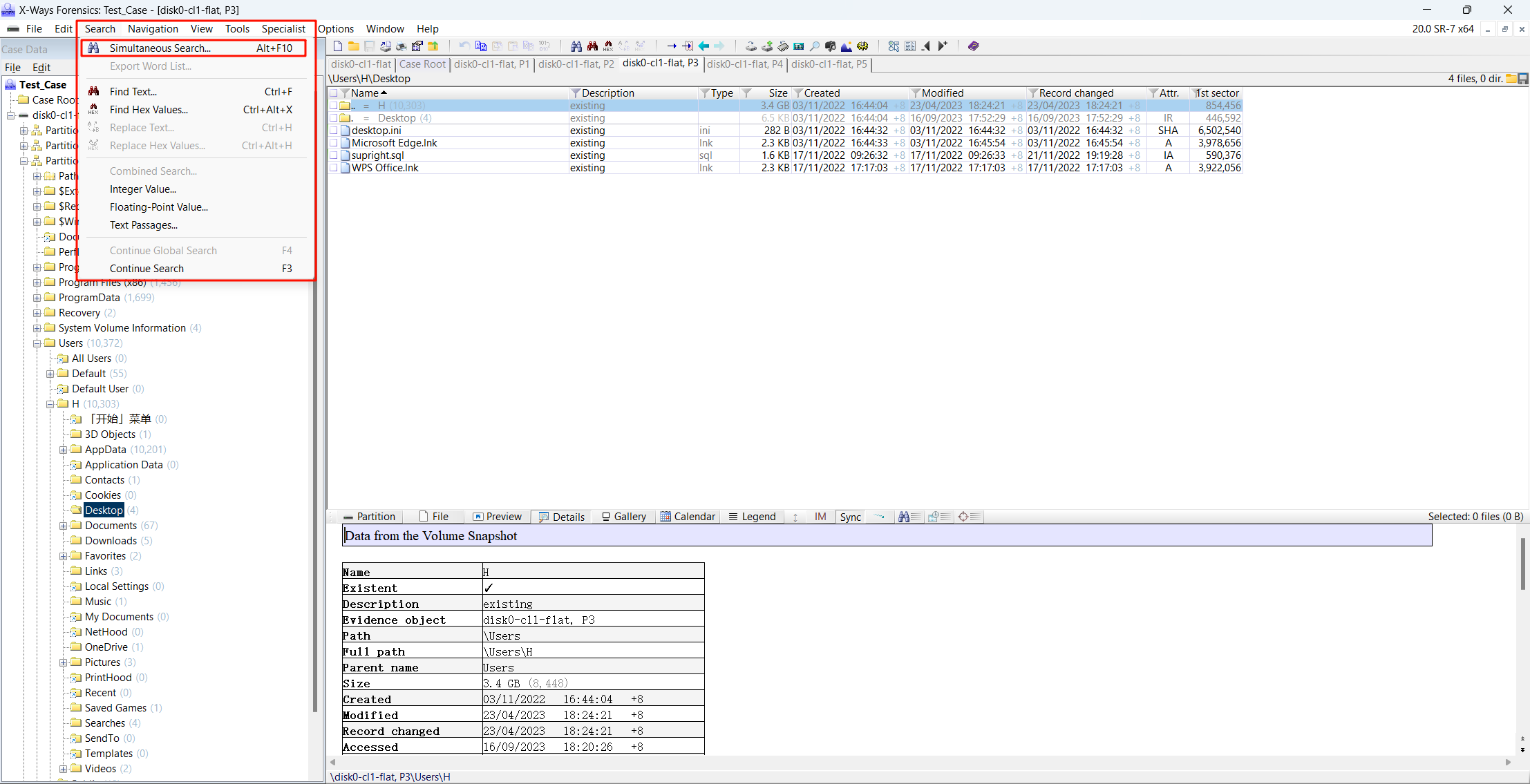Click the Calculator toolbar icon
This screenshot has width=1530, height=784.
click(x=799, y=46)
